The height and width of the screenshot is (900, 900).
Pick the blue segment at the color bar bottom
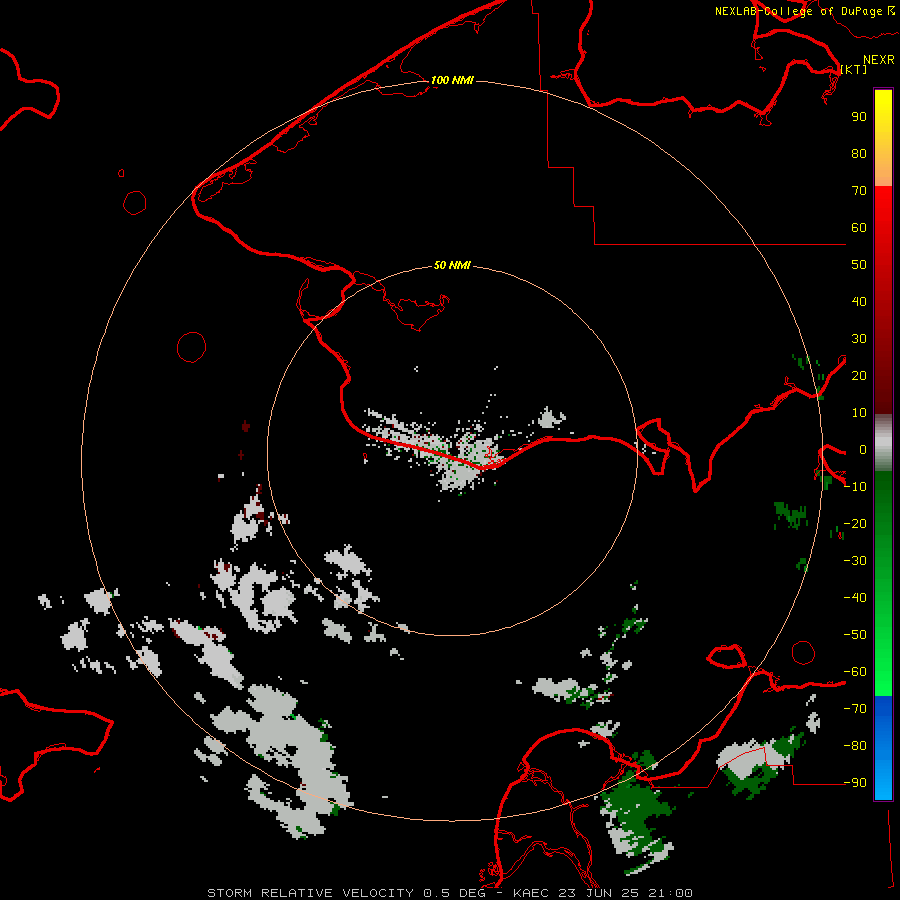point(883,748)
